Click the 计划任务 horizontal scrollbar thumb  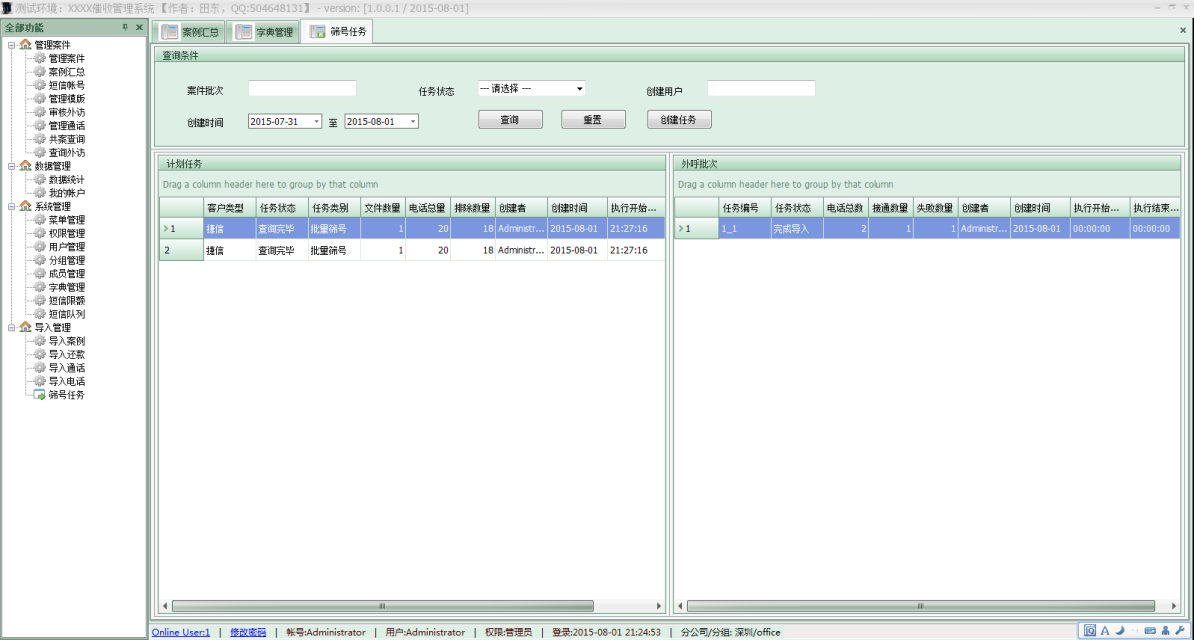point(382,606)
